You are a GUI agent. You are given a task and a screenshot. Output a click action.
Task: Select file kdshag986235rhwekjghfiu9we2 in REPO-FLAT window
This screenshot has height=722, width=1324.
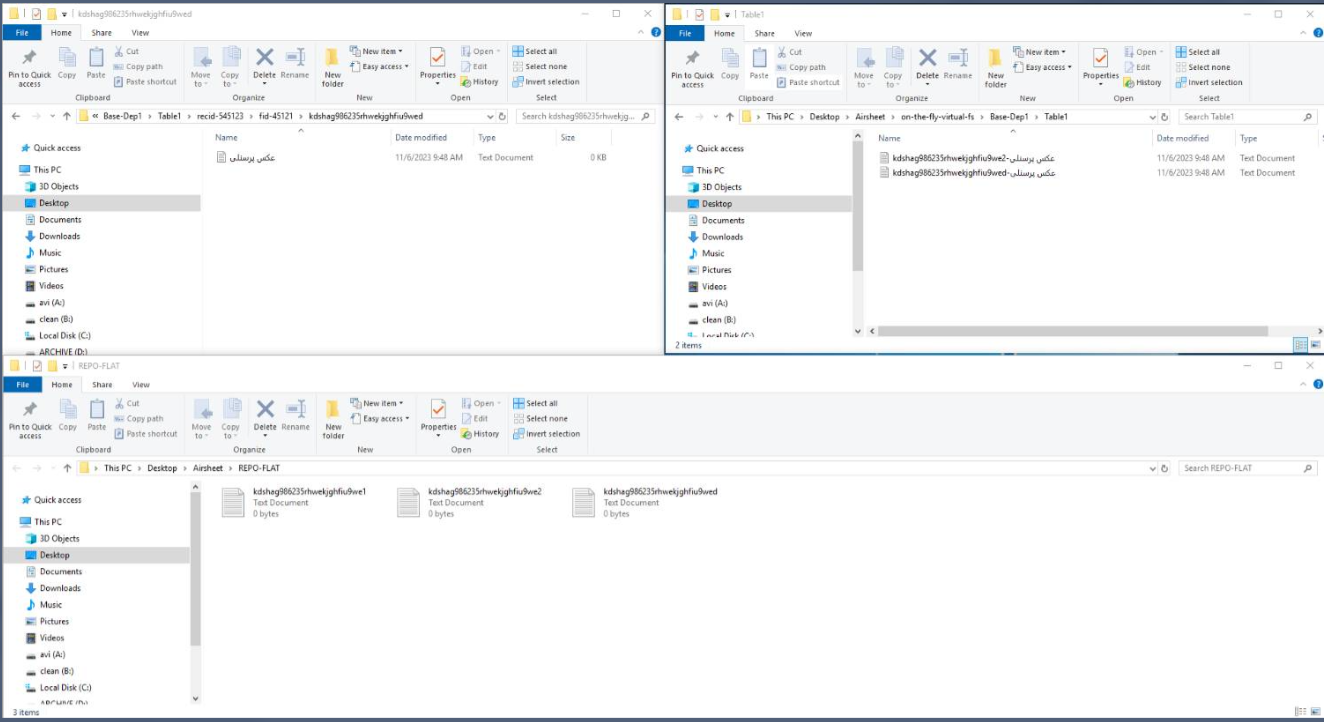point(469,502)
